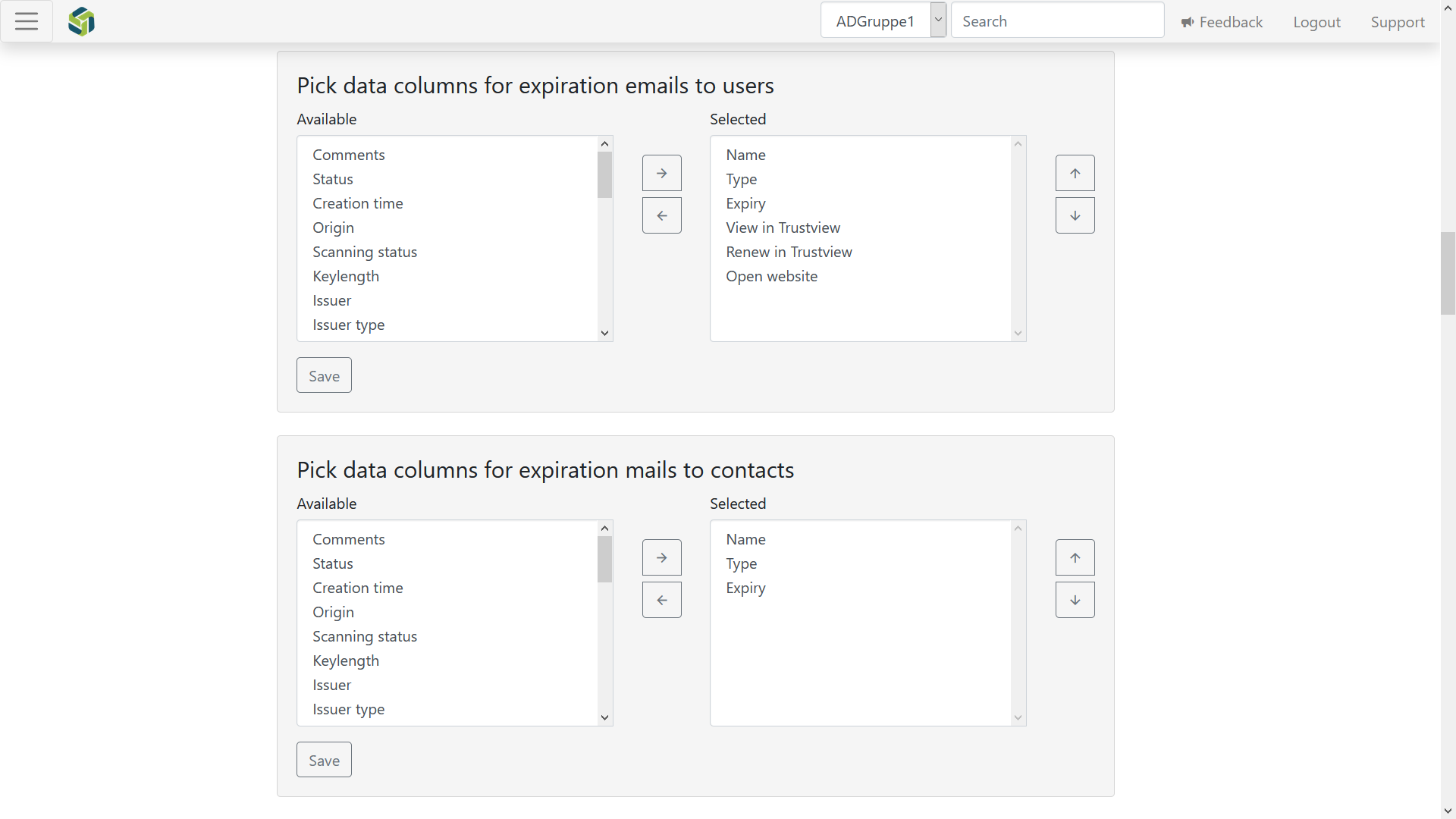This screenshot has height=819, width=1456.
Task: Select Origin in contacts Available list
Action: pyautogui.click(x=447, y=612)
